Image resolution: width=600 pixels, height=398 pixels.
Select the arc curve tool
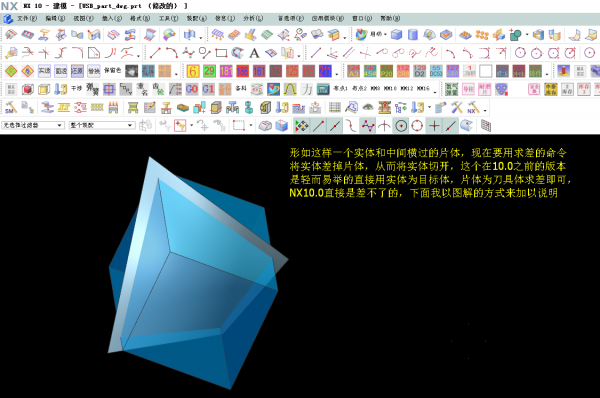pyautogui.click(x=171, y=53)
